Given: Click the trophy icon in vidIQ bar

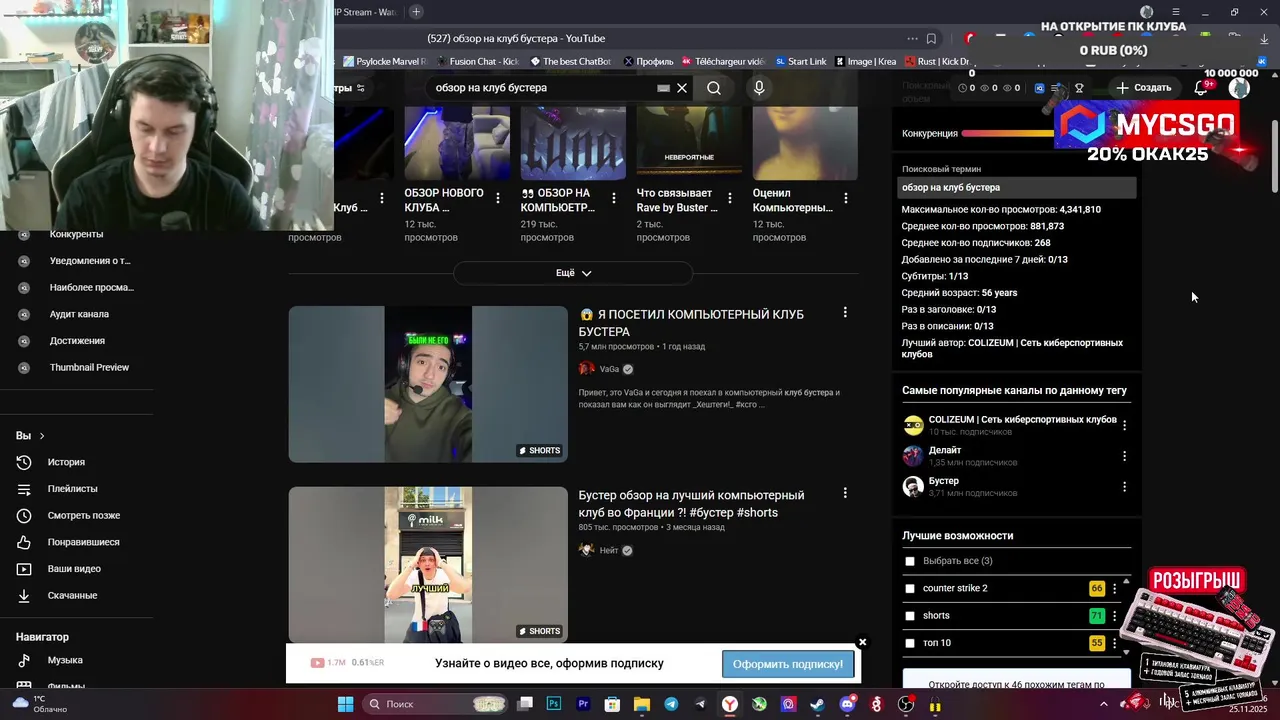Looking at the screenshot, I should click(x=1079, y=88).
